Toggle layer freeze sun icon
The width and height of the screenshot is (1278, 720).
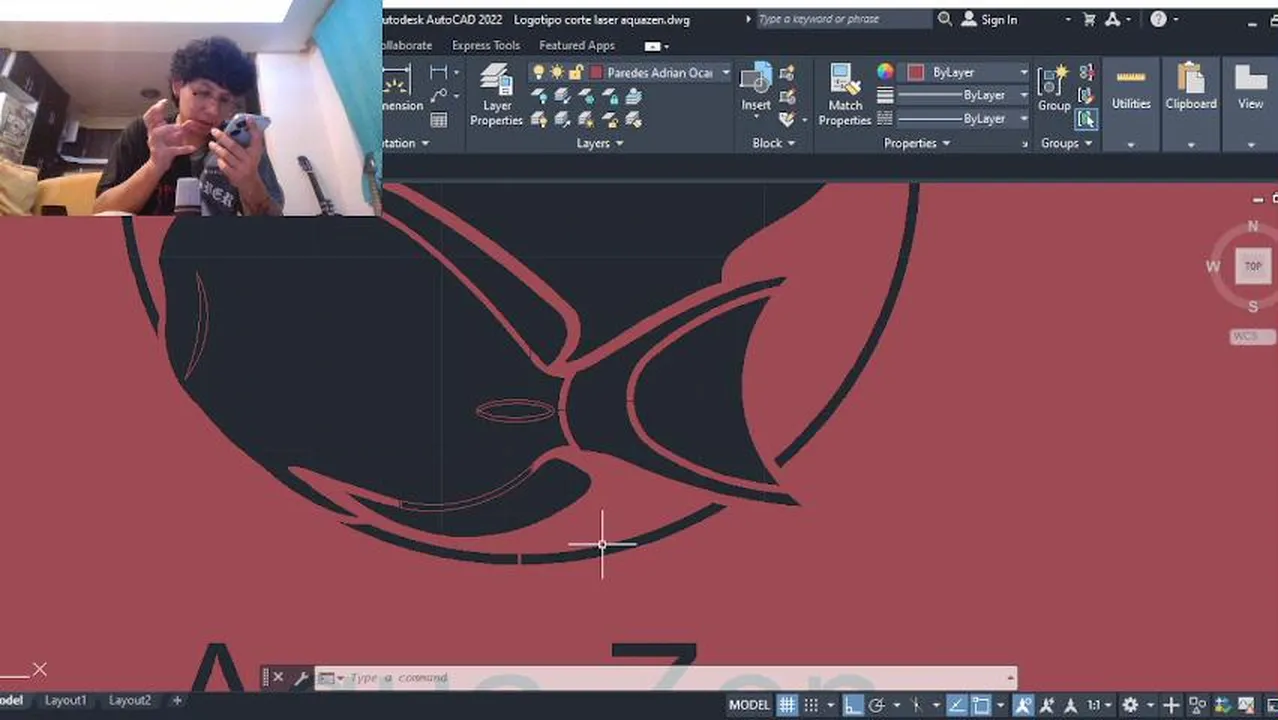557,72
